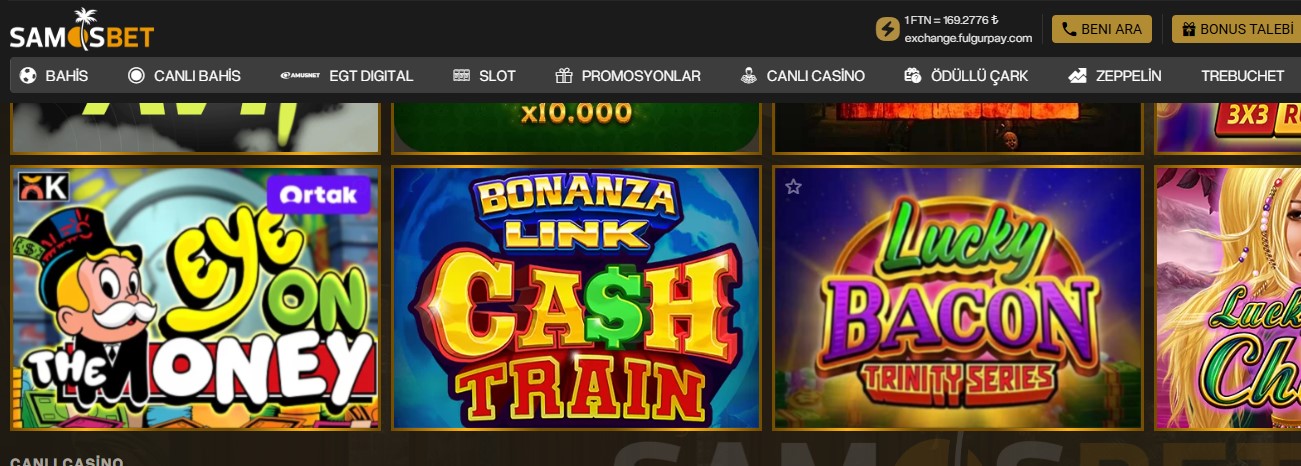Click the Bonus Talebi button
1301x466 pixels.
pyautogui.click(x=1237, y=29)
